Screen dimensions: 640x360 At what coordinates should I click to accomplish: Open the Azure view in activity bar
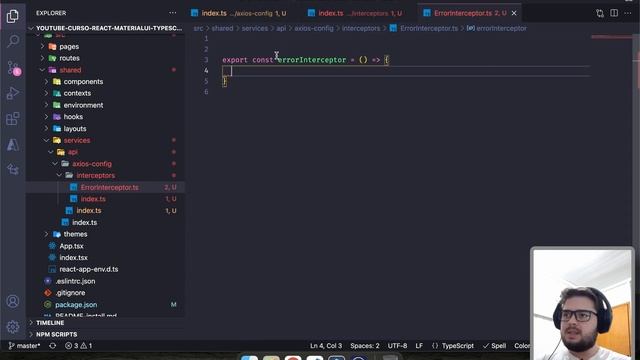tap(13, 144)
